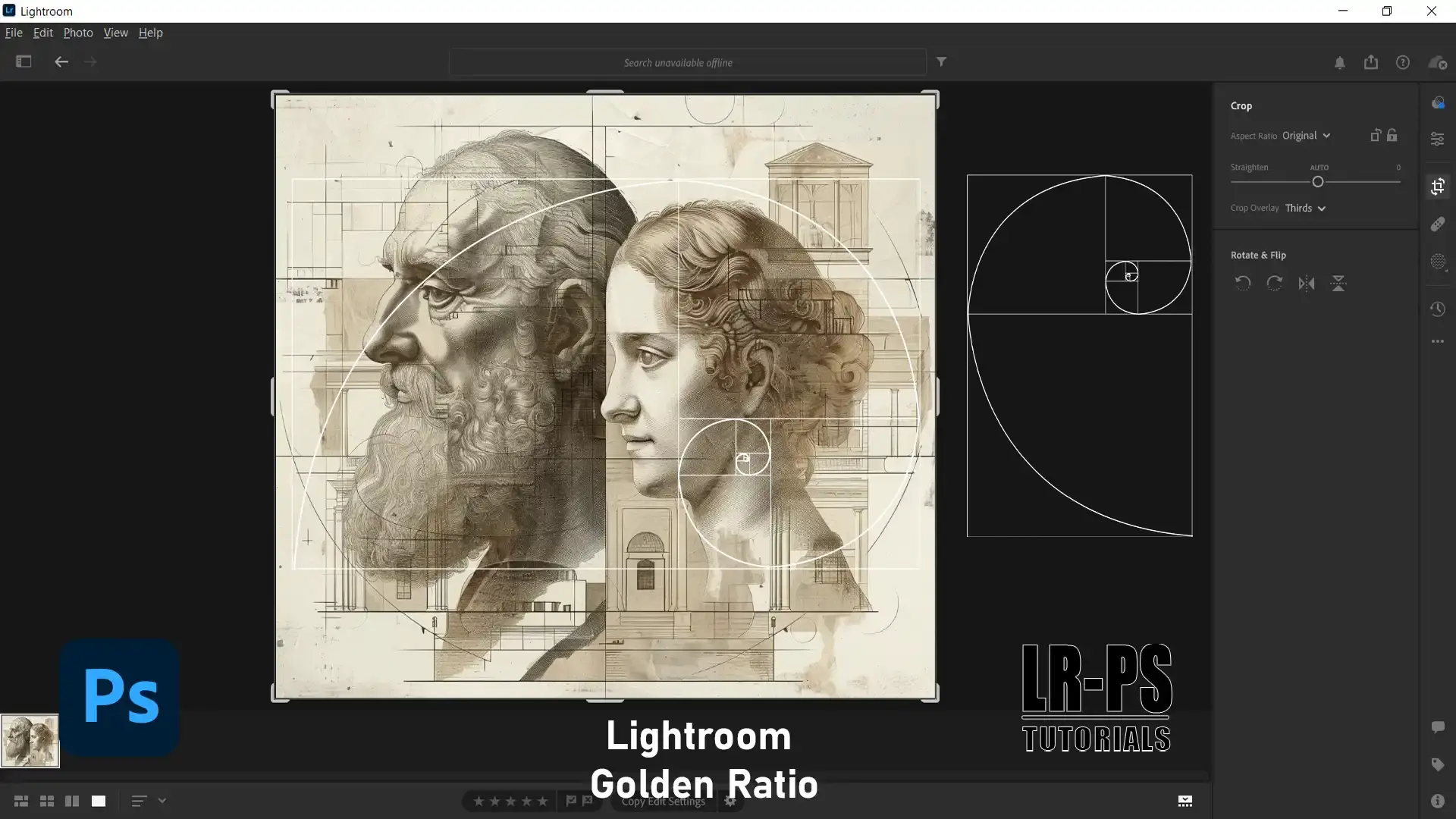1456x819 pixels.
Task: Go back with the left arrow
Action: click(61, 61)
